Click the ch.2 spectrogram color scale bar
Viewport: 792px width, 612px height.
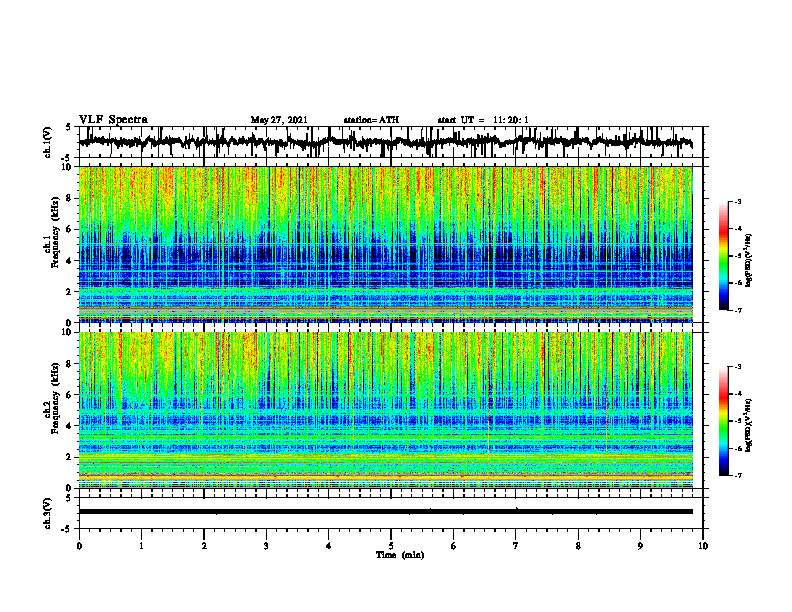pos(724,421)
